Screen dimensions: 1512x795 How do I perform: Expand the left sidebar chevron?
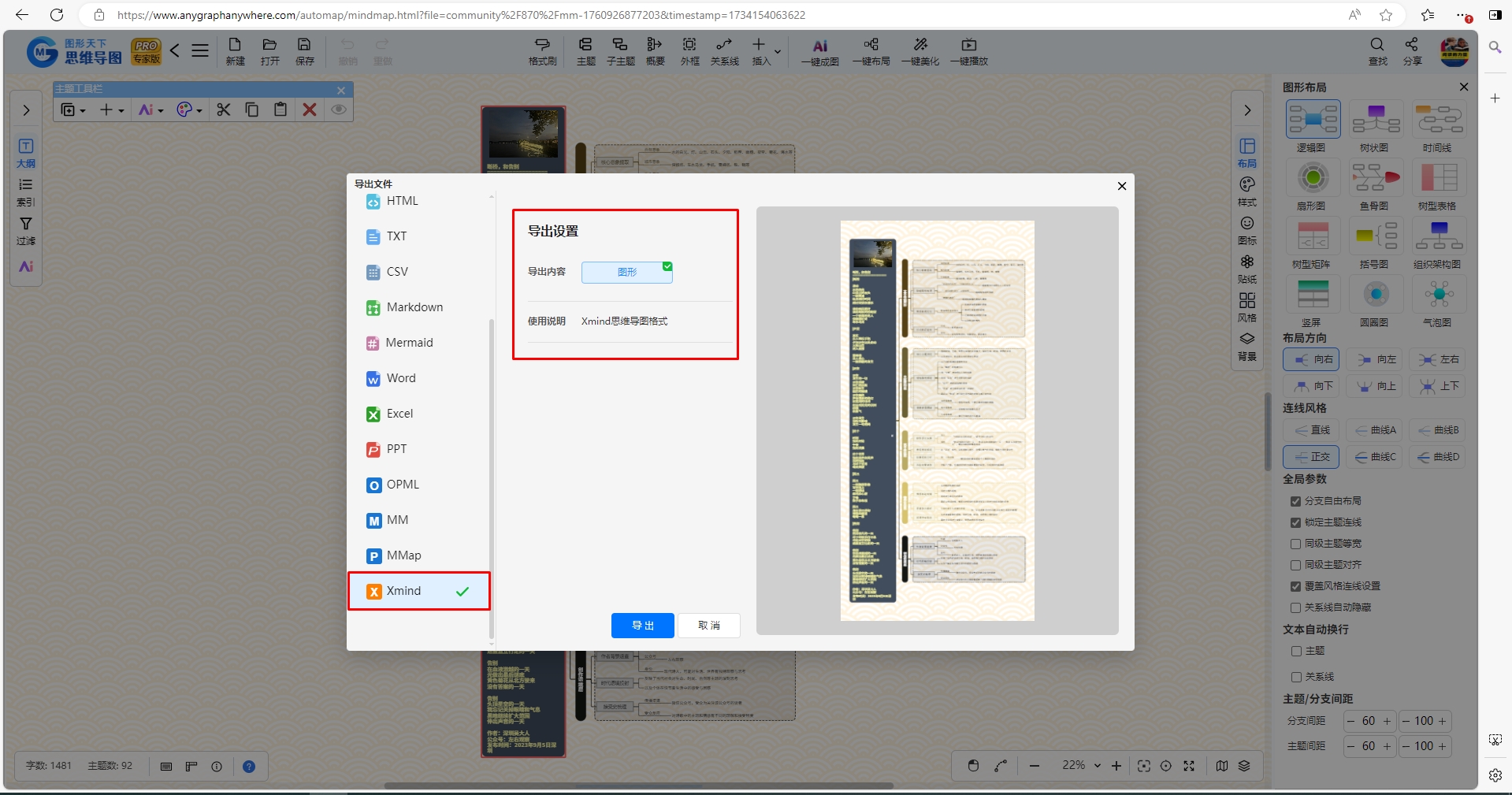[26, 110]
